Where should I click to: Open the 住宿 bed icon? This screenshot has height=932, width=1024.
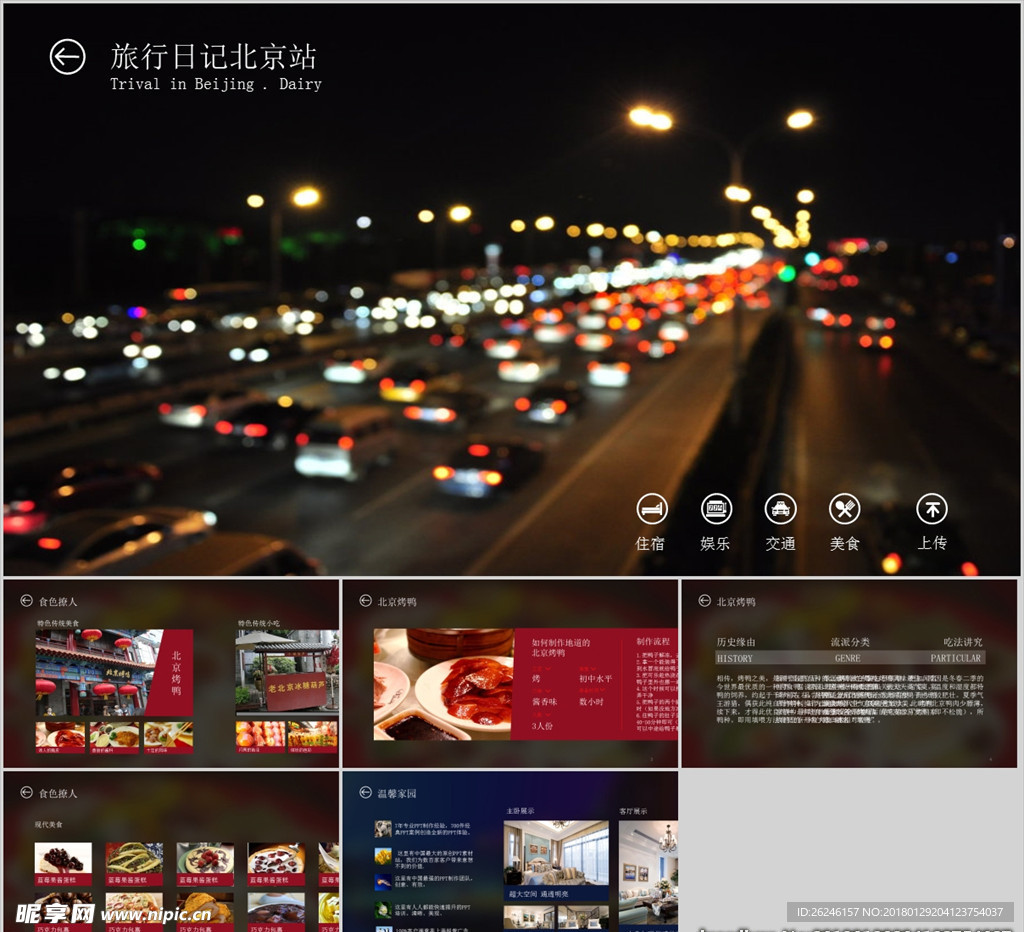(x=652, y=509)
